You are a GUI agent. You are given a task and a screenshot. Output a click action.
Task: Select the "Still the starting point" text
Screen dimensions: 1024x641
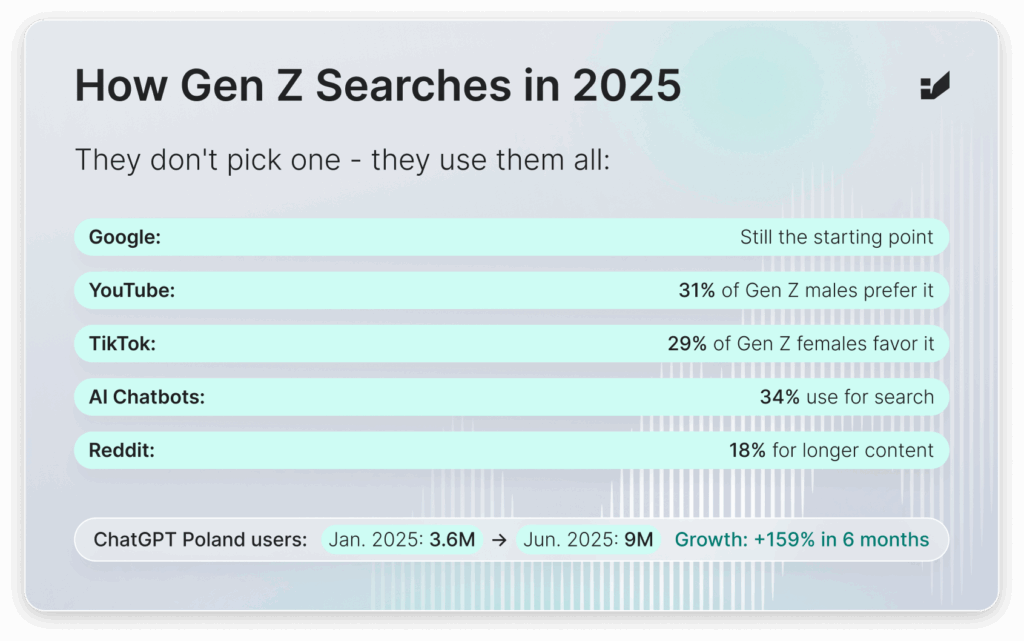click(836, 238)
